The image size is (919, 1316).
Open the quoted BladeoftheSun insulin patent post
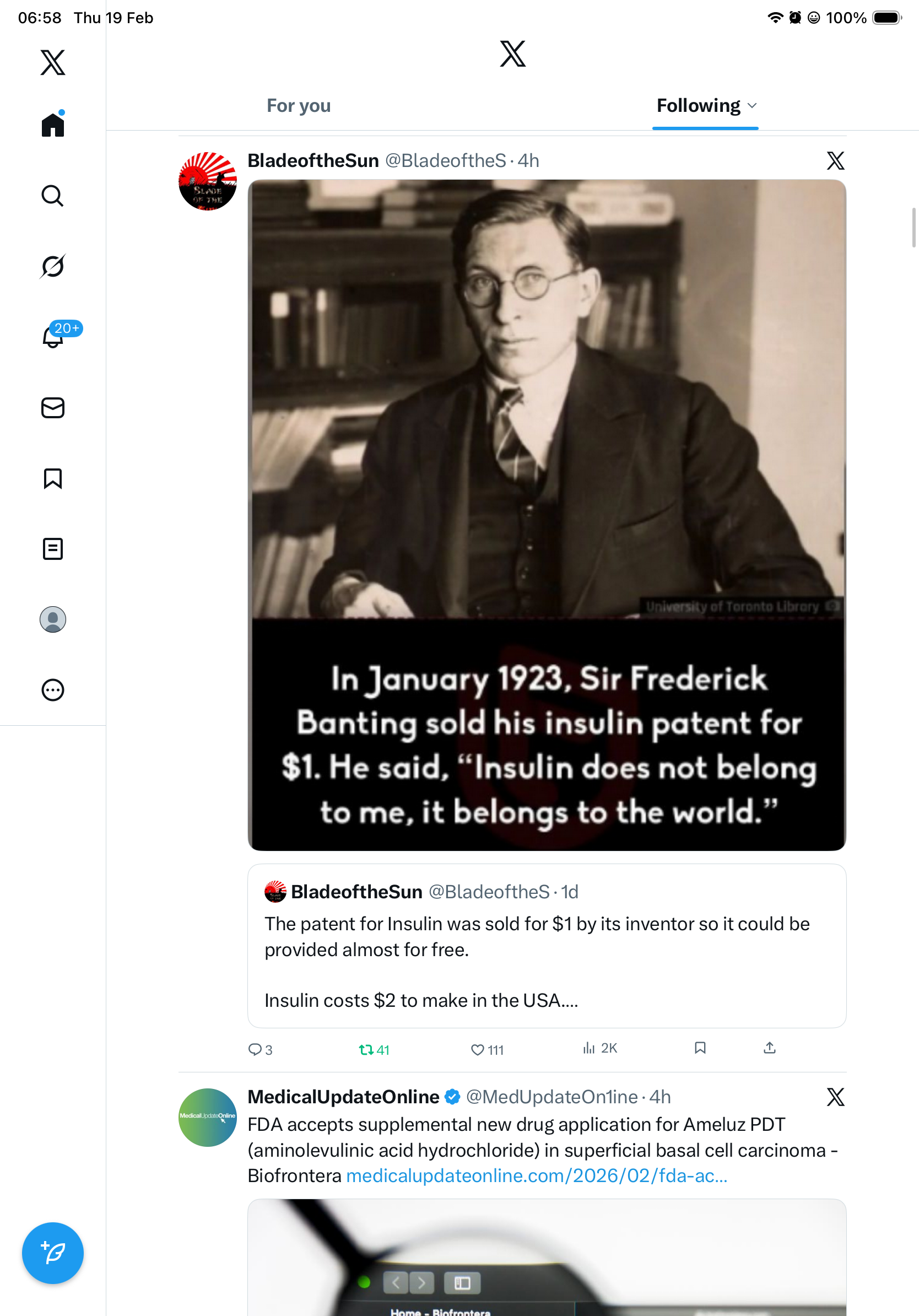[547, 946]
